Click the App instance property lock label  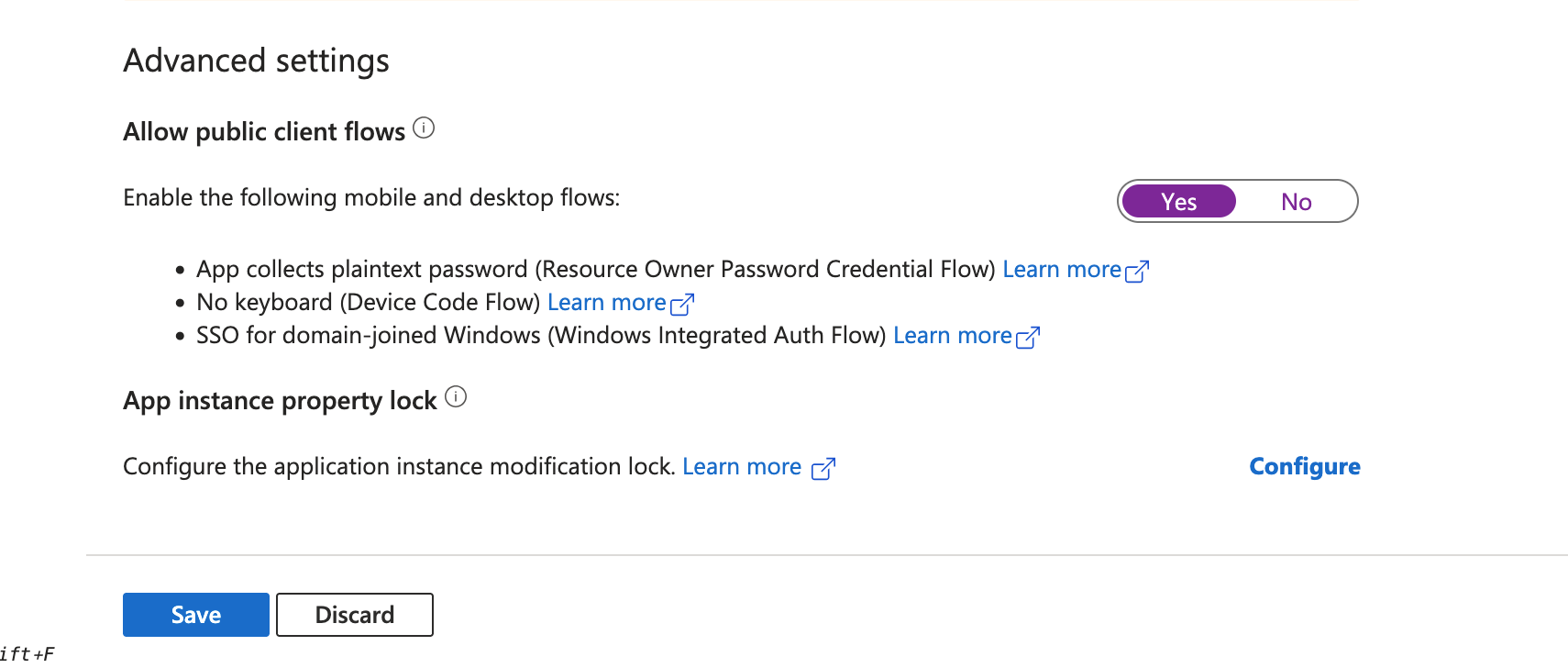click(281, 401)
